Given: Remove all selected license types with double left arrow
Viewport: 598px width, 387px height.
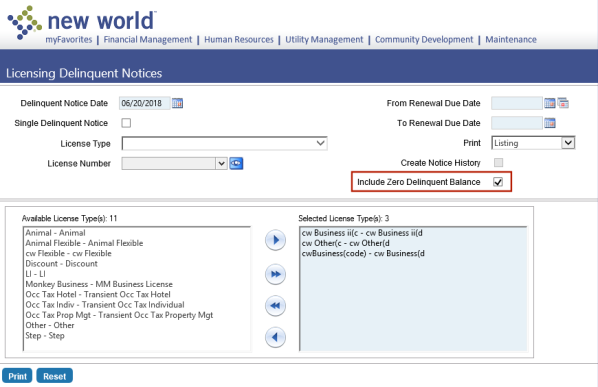Looking at the screenshot, I should (275, 306).
